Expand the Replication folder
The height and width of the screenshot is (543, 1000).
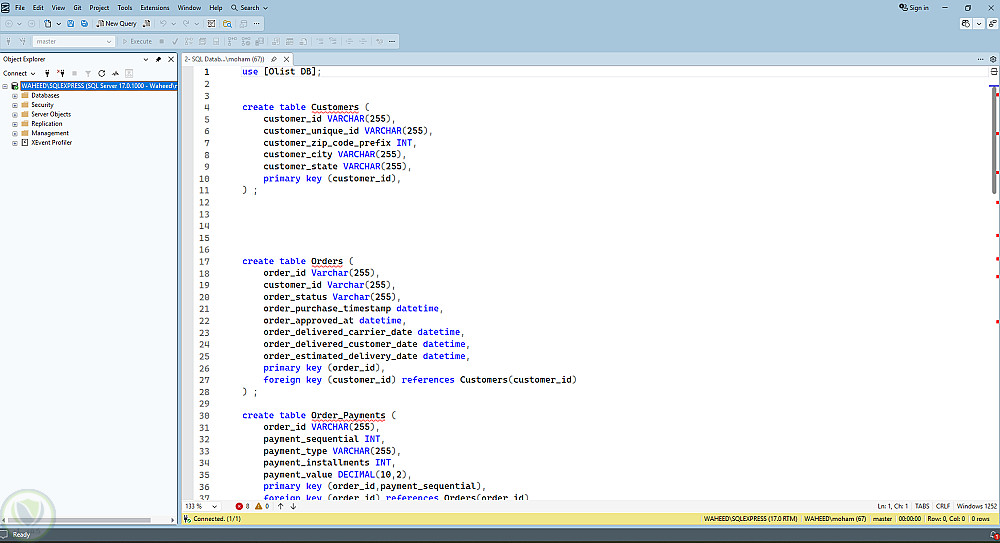pos(15,124)
